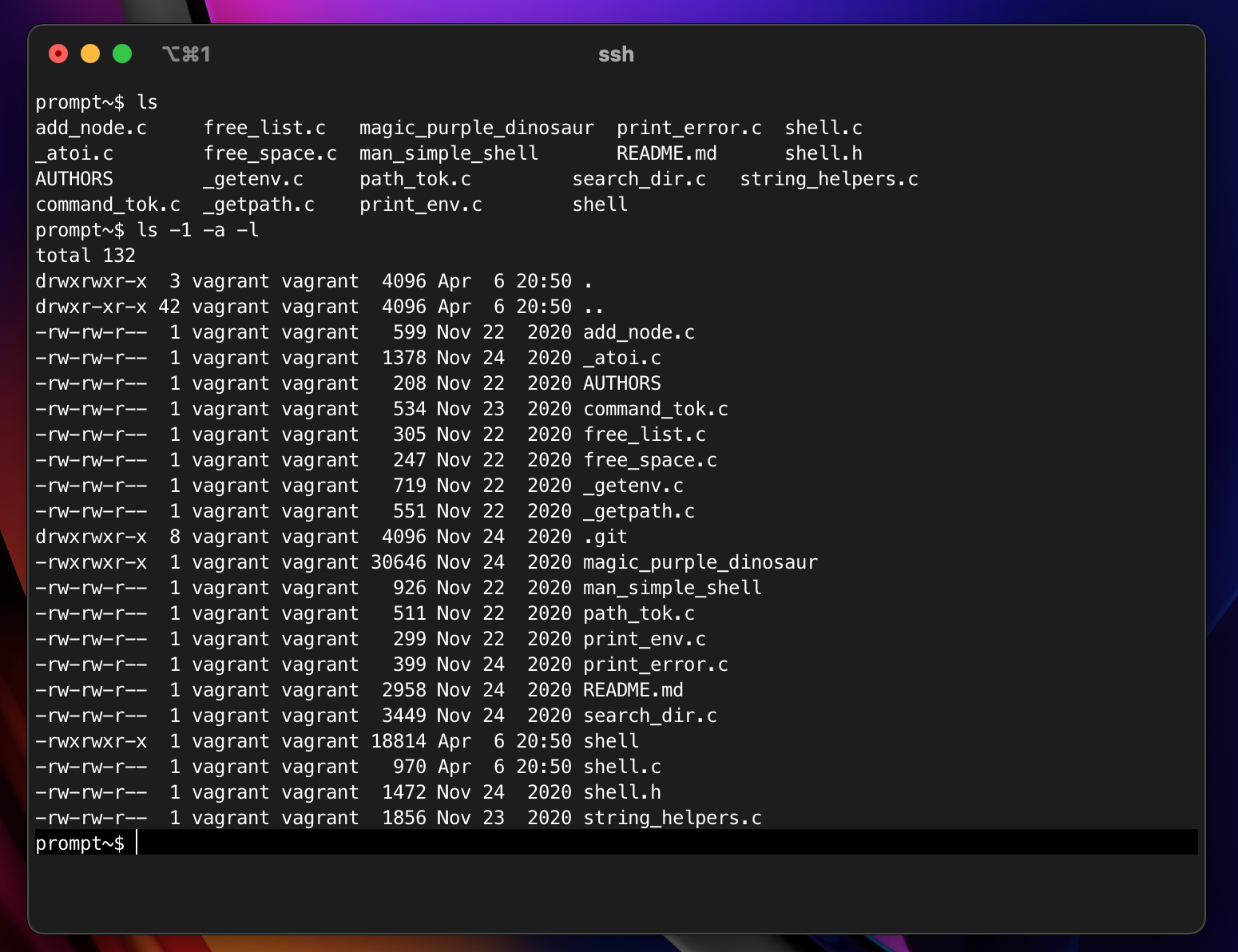Image resolution: width=1238 pixels, height=952 pixels.
Task: Click file size 30646 value
Action: 399,562
